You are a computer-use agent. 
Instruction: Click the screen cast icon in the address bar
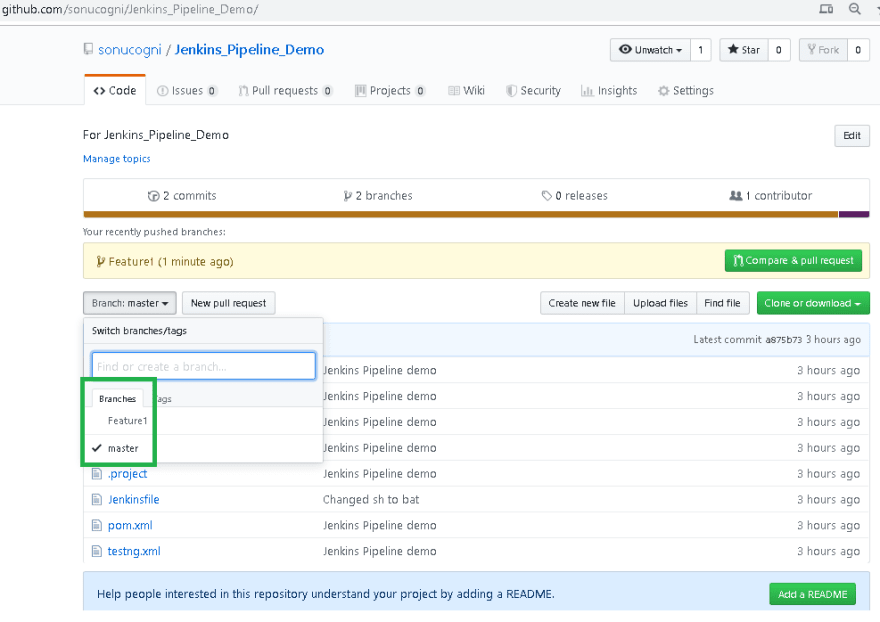click(826, 9)
